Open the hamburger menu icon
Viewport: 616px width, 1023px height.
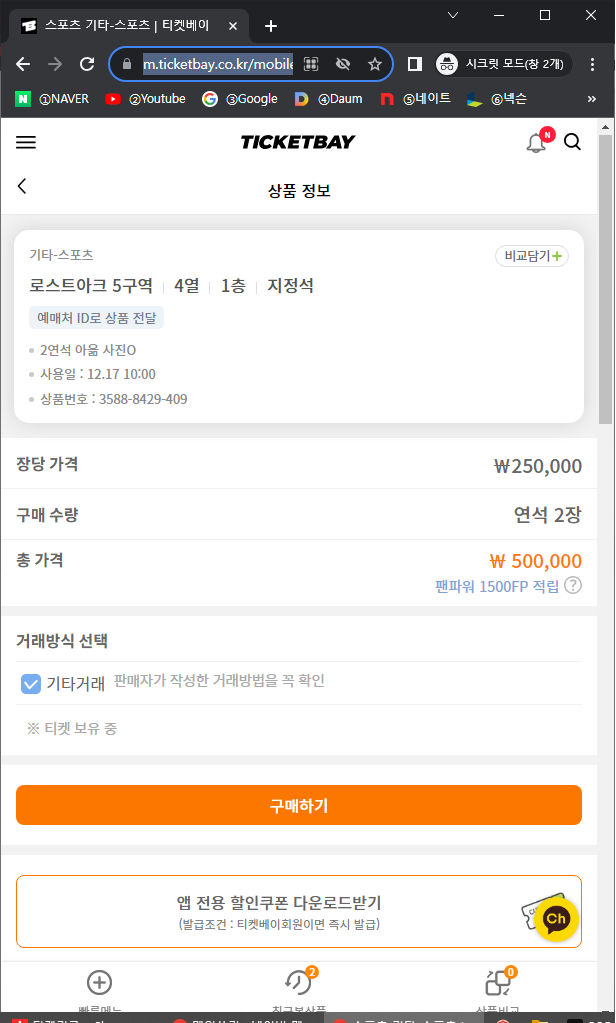[26, 143]
